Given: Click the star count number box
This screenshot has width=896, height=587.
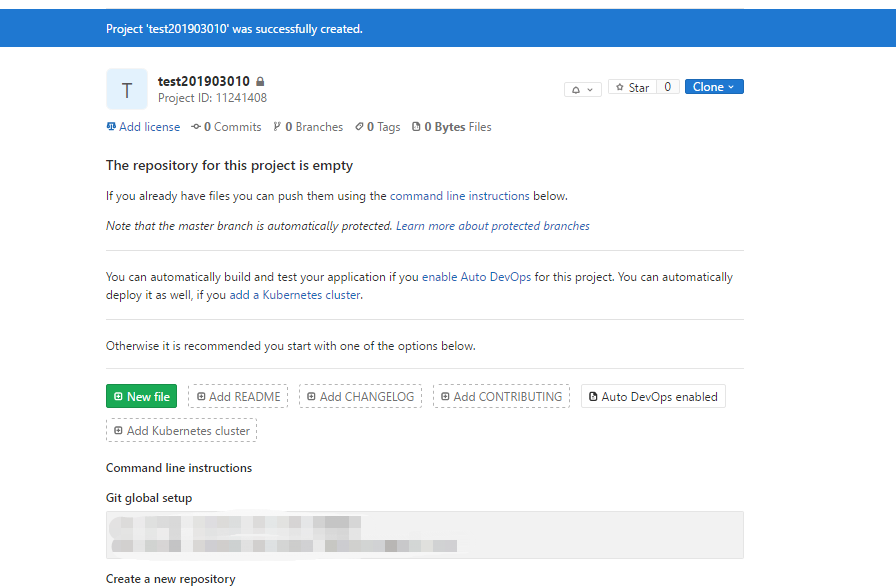Looking at the screenshot, I should coord(668,88).
